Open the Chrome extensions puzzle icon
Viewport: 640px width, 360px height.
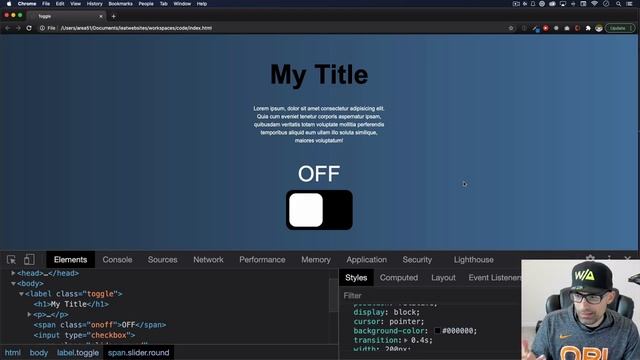(x=588, y=28)
